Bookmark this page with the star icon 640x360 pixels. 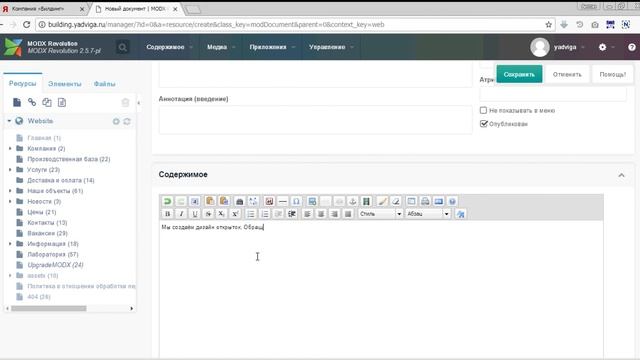(x=549, y=24)
